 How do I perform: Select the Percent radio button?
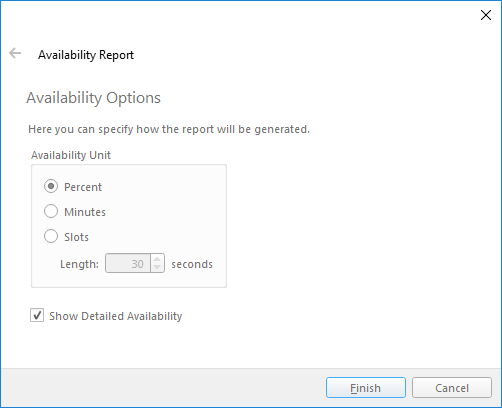(x=51, y=186)
